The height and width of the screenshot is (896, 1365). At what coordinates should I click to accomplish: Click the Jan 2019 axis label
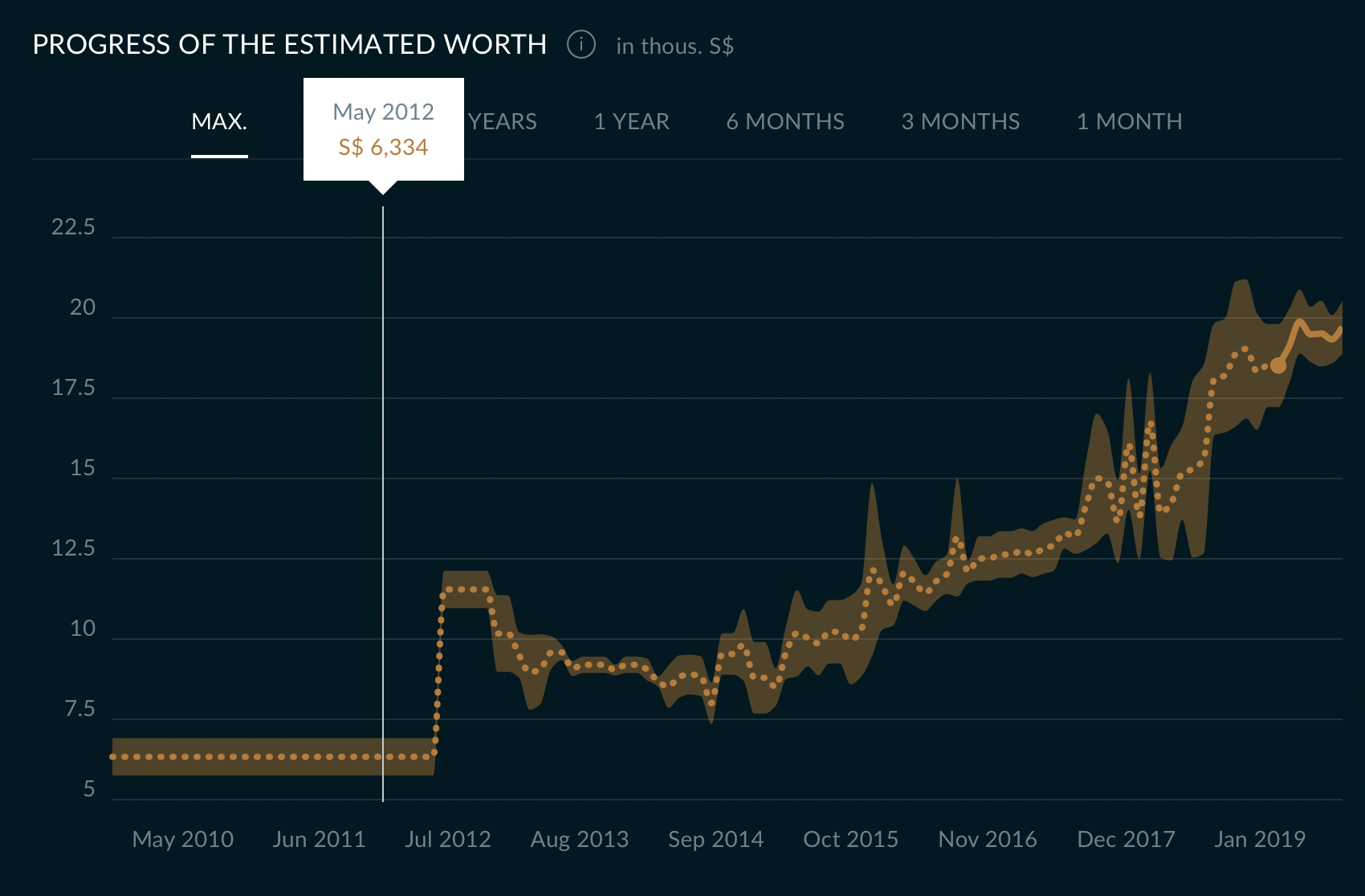[1259, 839]
